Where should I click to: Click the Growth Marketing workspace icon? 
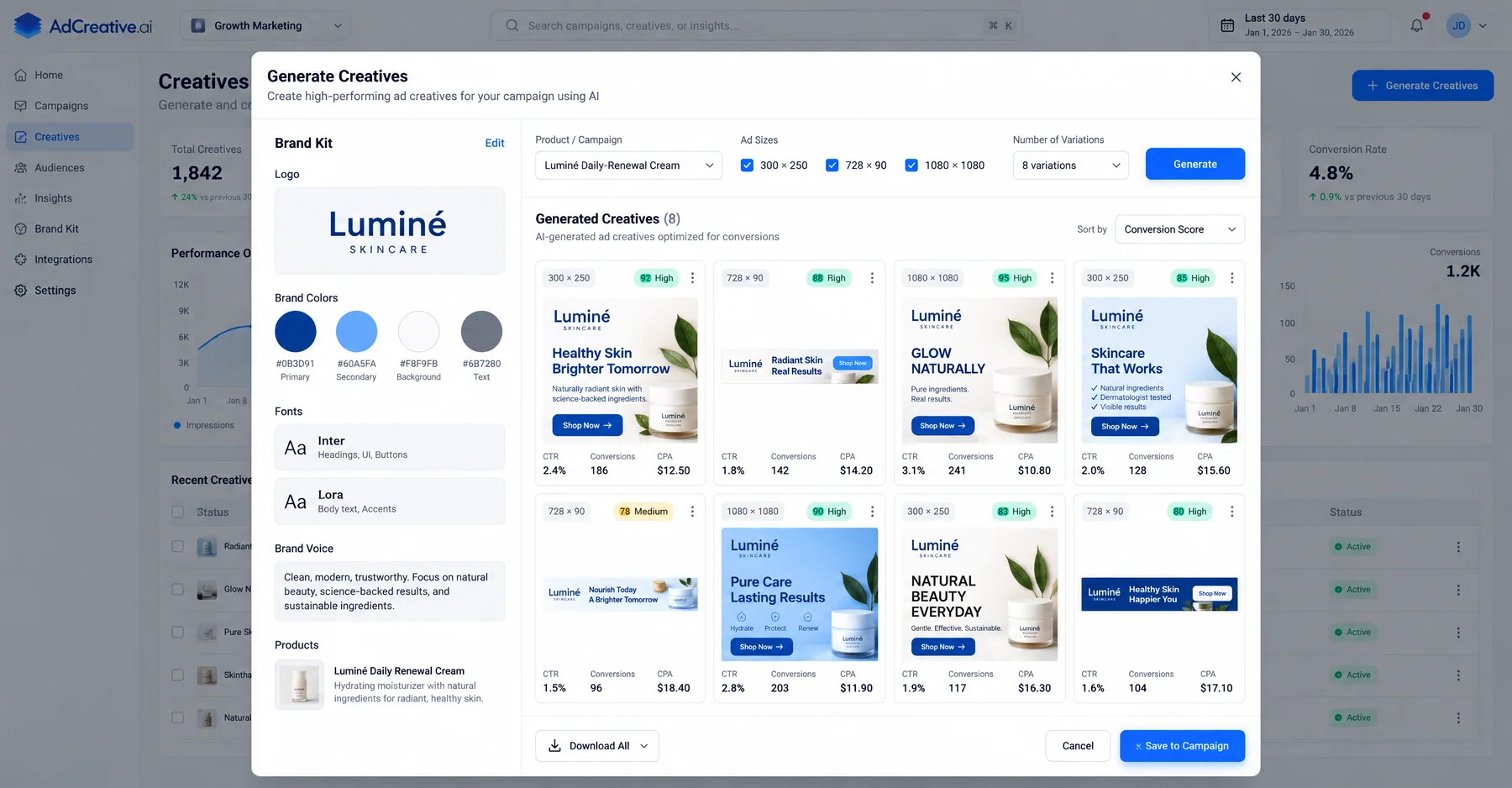pyautogui.click(x=198, y=25)
